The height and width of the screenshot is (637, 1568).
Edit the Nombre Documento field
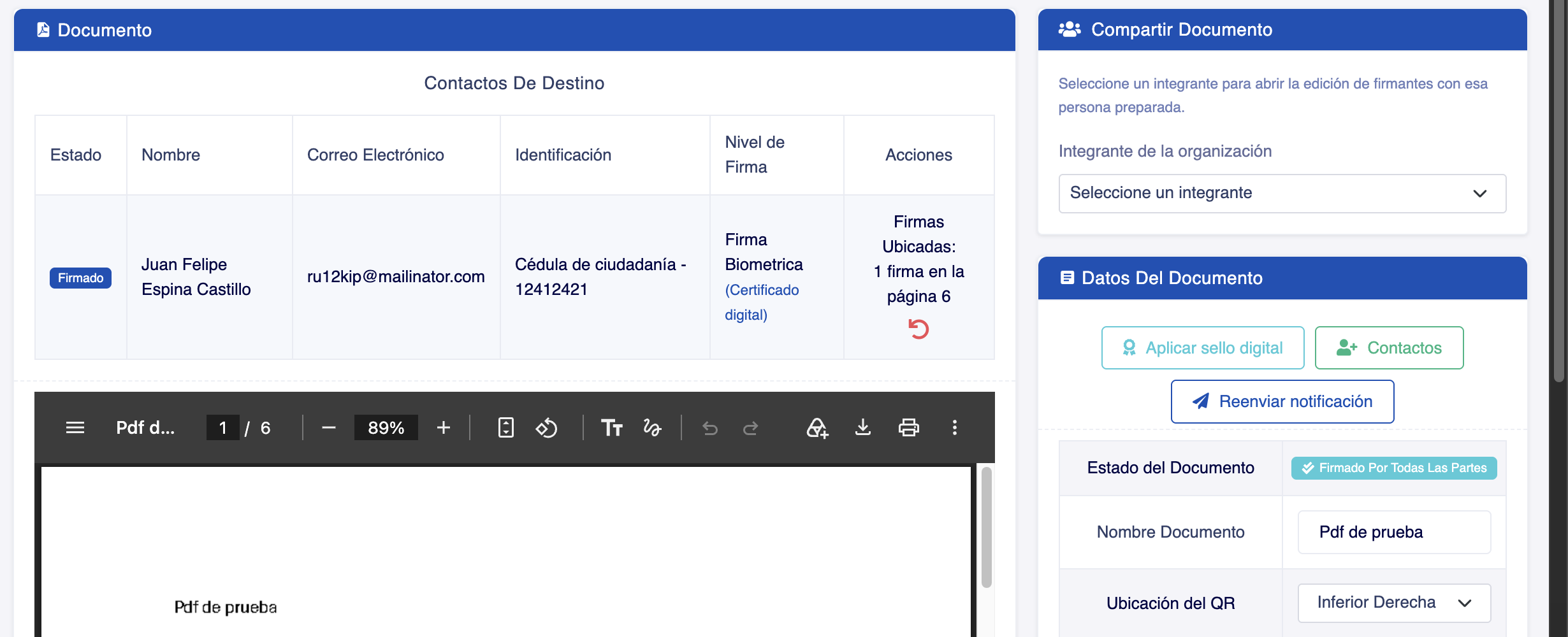coord(1394,532)
